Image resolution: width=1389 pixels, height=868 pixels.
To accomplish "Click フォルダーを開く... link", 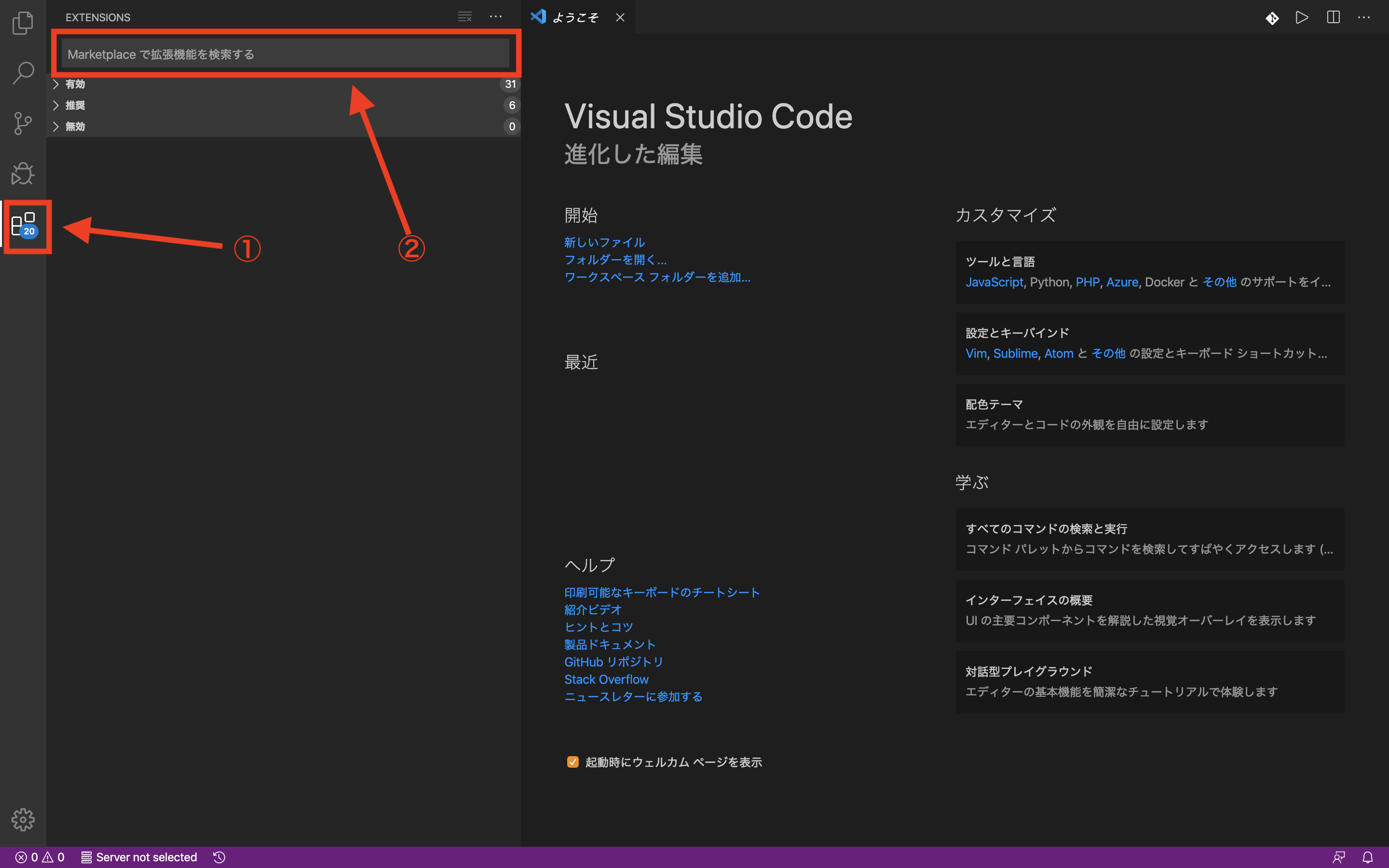I will [615, 259].
